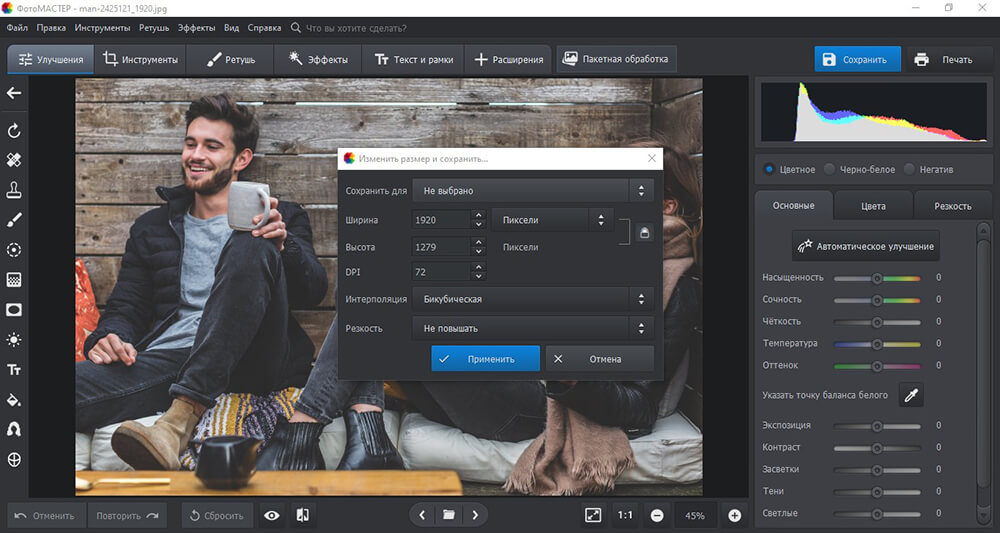
Task: Toggle the eye preview icon at bottom
Action: 272,515
